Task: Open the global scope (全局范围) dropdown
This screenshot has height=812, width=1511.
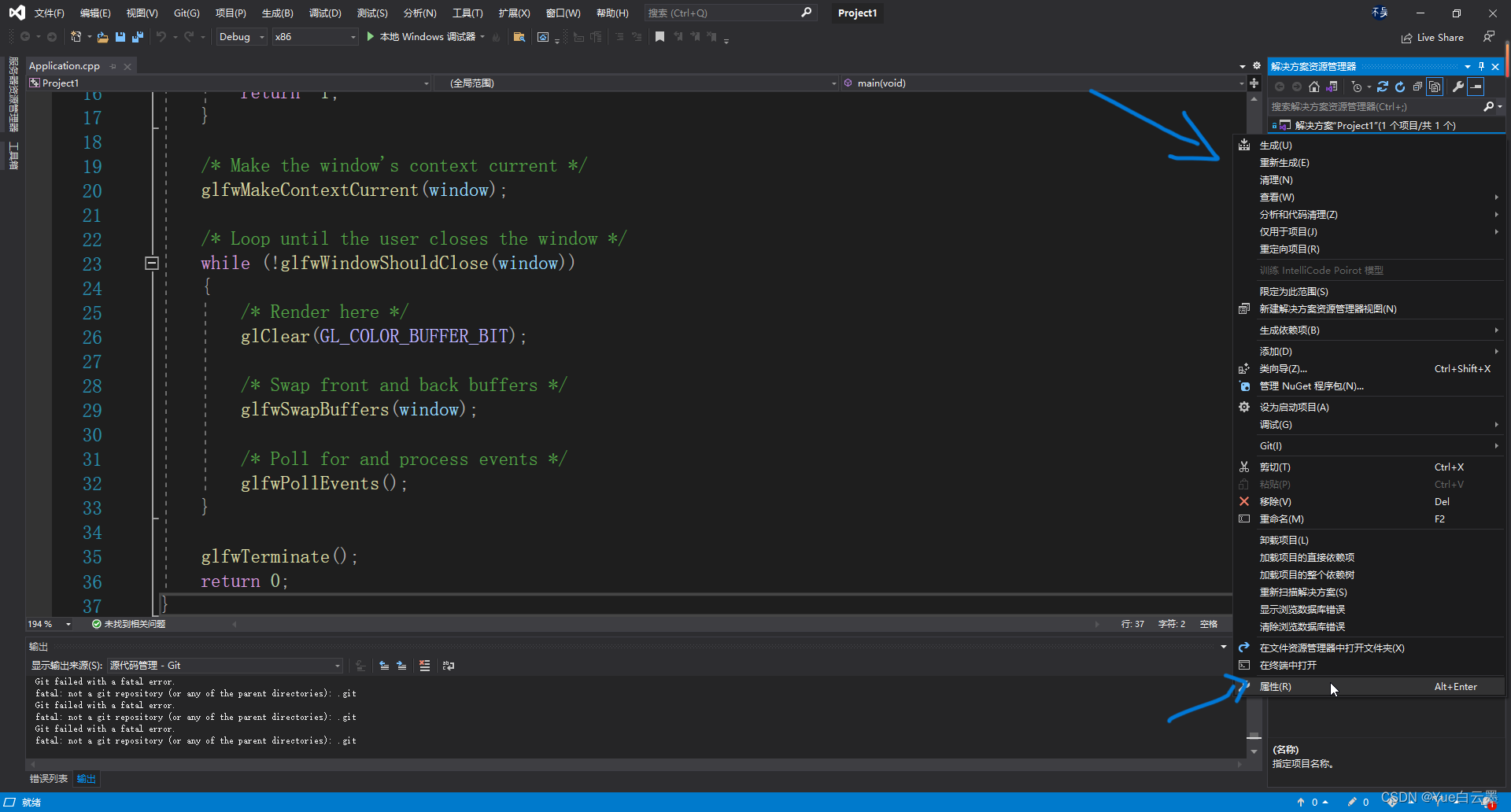Action: tap(637, 83)
